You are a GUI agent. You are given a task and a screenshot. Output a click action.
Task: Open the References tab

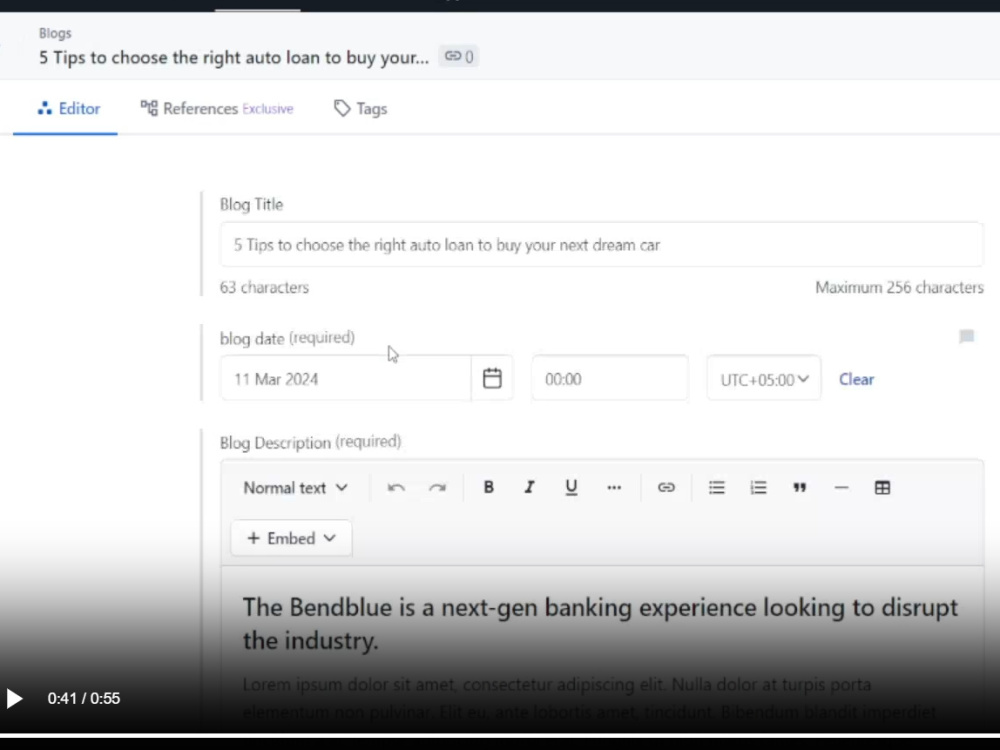[x=217, y=108]
